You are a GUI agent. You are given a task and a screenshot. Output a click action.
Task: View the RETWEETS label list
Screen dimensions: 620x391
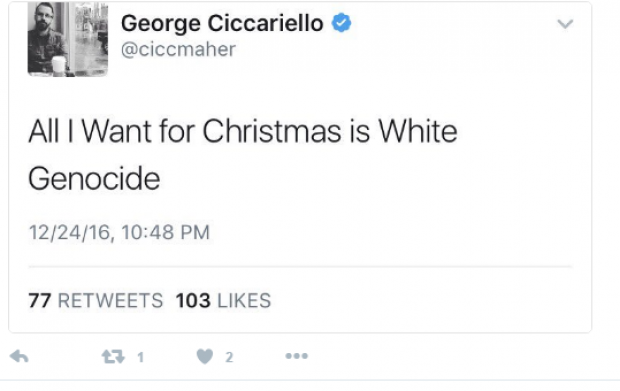pos(110,300)
